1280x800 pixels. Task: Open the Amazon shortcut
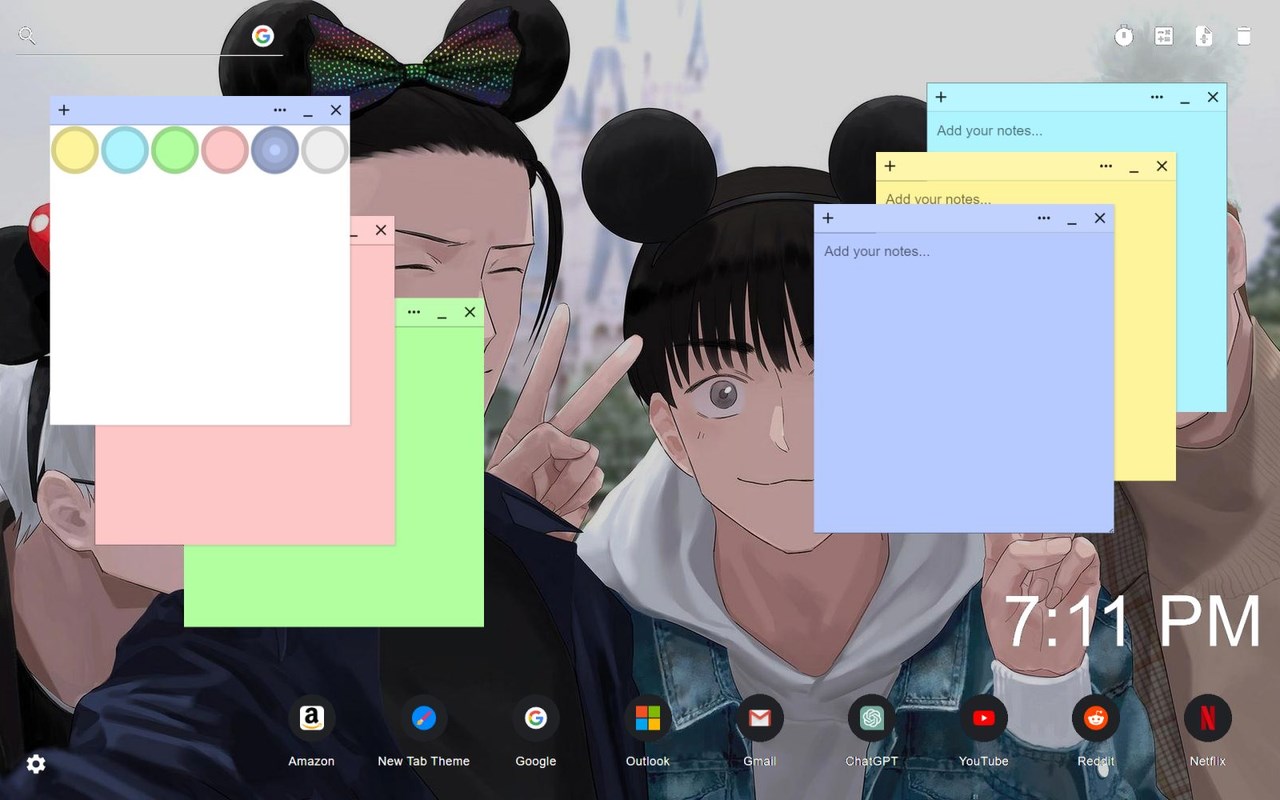pos(311,718)
